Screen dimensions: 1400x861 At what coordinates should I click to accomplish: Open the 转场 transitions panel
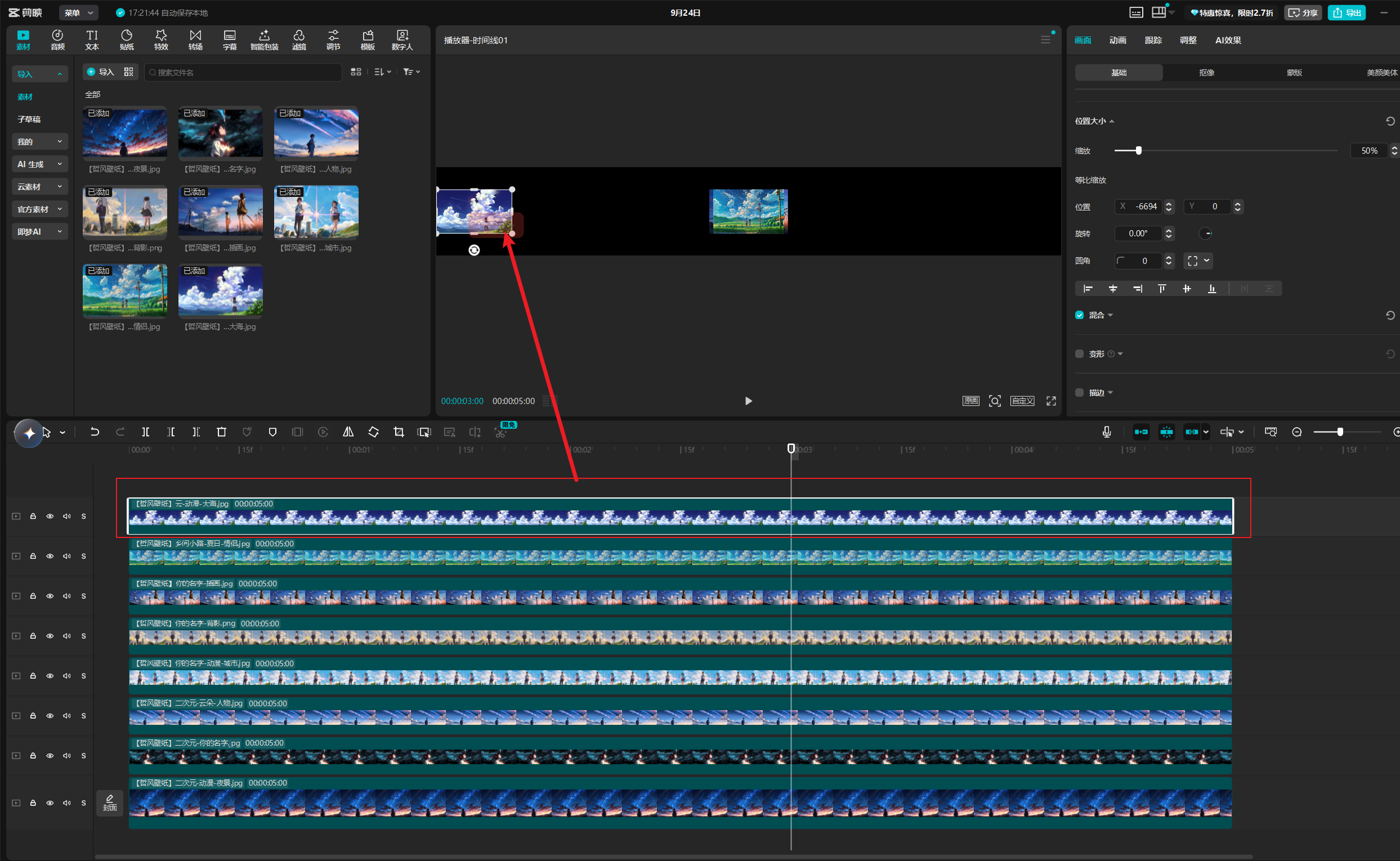point(195,40)
